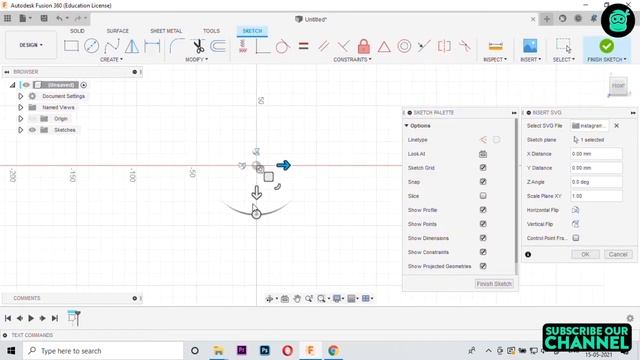Select the Fit Point Spline tool

[111, 46]
